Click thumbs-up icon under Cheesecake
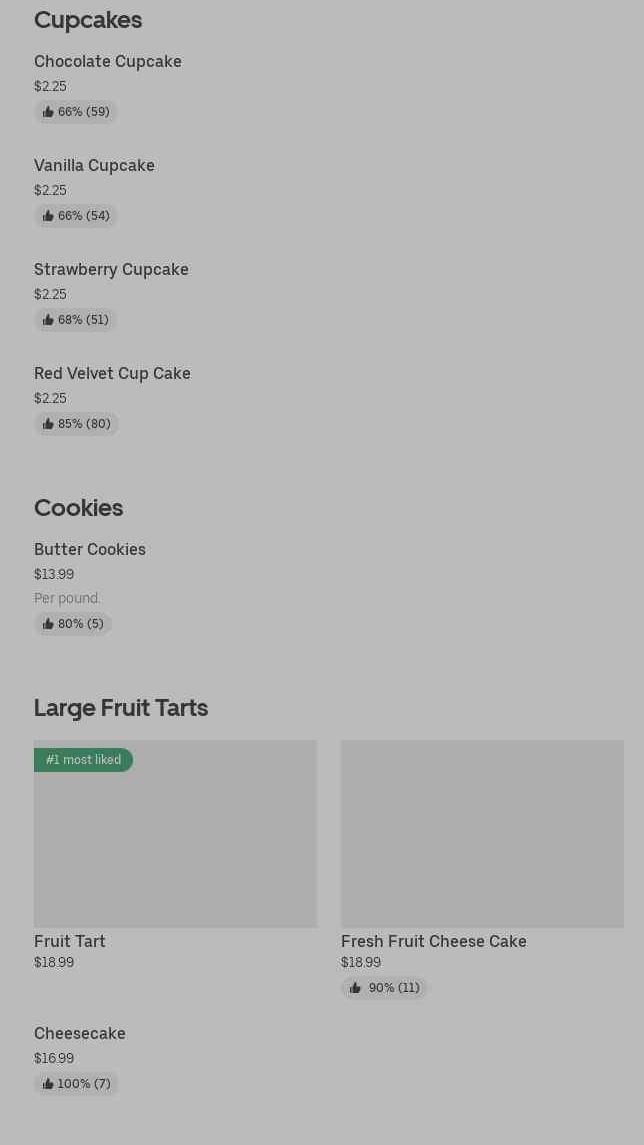The width and height of the screenshot is (644, 1145). [48, 1084]
